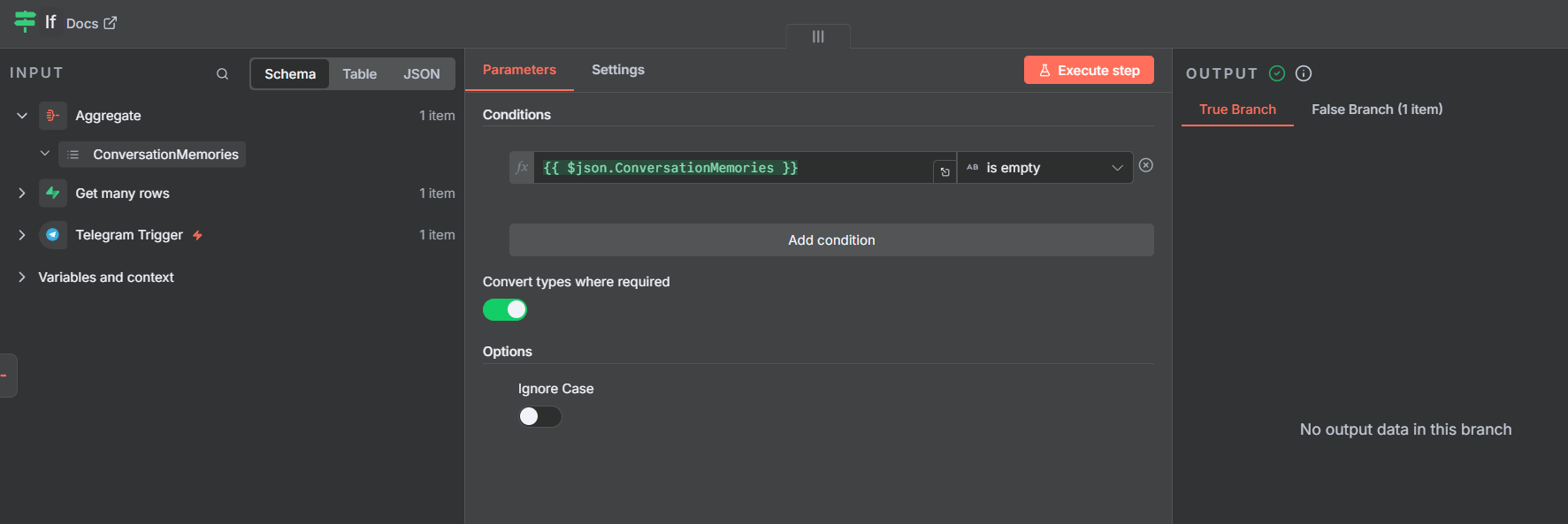The width and height of the screenshot is (1568, 524).
Task: Click the ConversationMemories expression input field
Action: [x=732, y=168]
